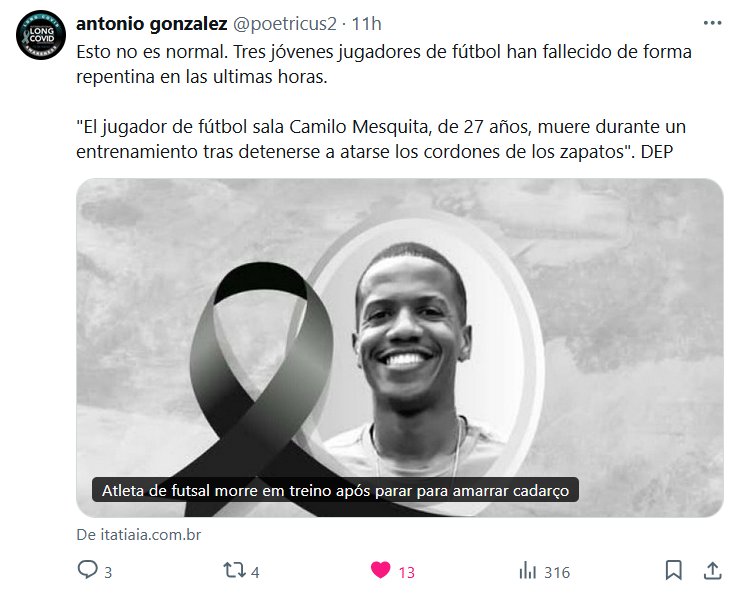This screenshot has height=596, width=744.
Task: Click the @poetricus2 handle
Action: point(284,24)
